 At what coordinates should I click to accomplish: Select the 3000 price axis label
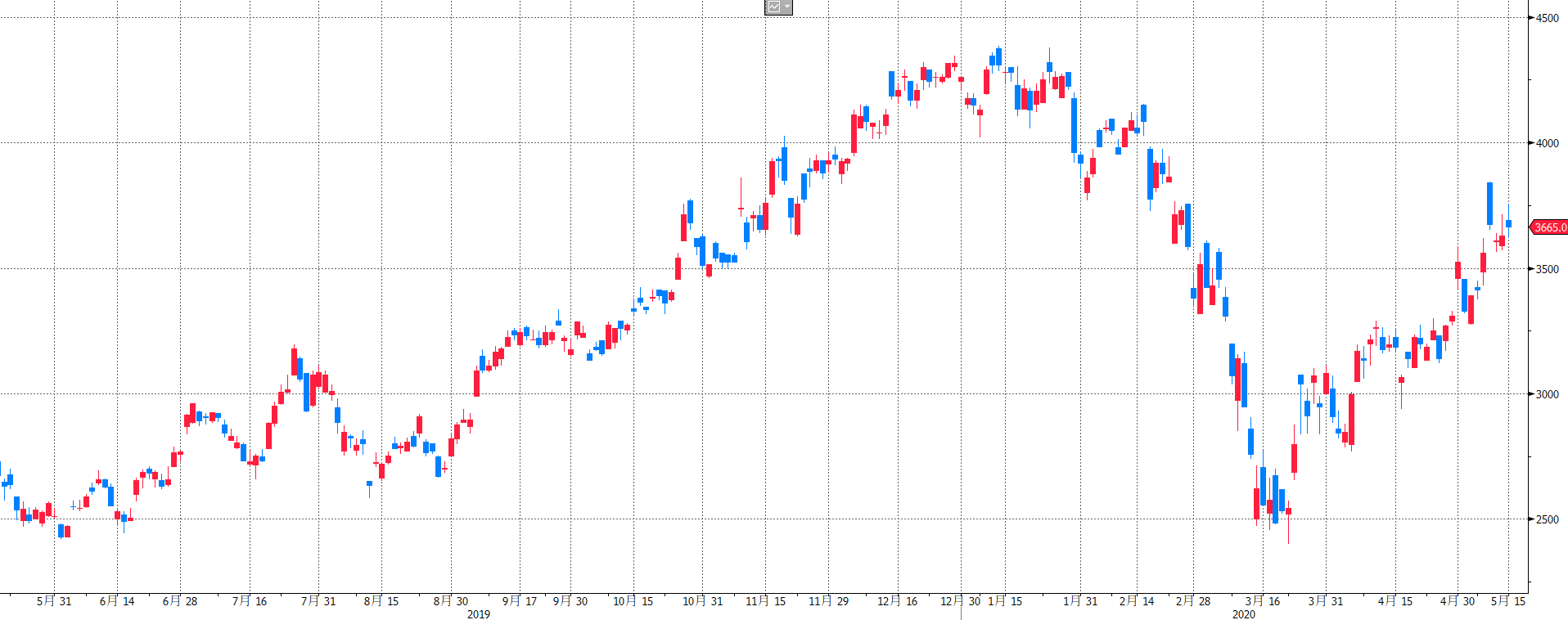(1547, 394)
